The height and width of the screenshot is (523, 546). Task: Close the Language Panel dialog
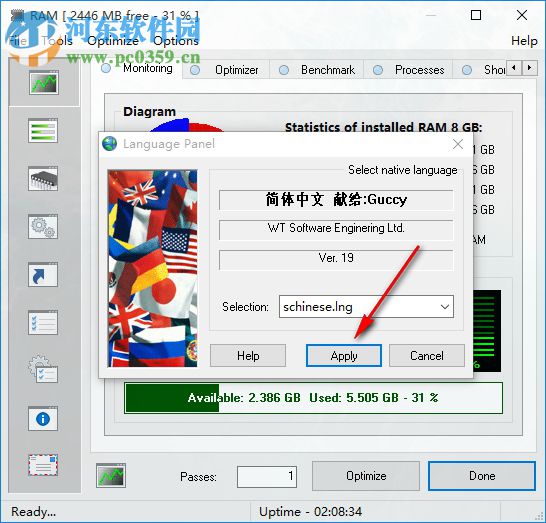tap(458, 144)
